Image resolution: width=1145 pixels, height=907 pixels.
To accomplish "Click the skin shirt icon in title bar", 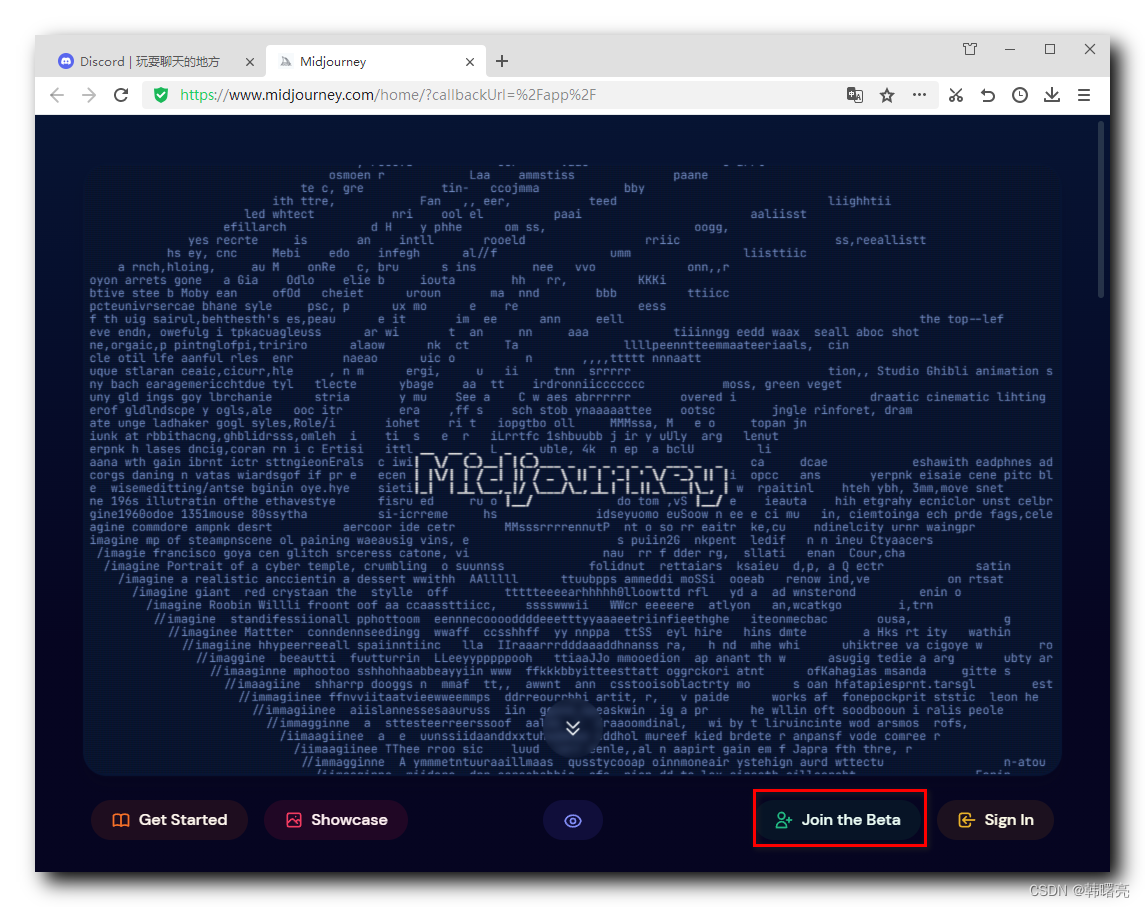I will (970, 49).
